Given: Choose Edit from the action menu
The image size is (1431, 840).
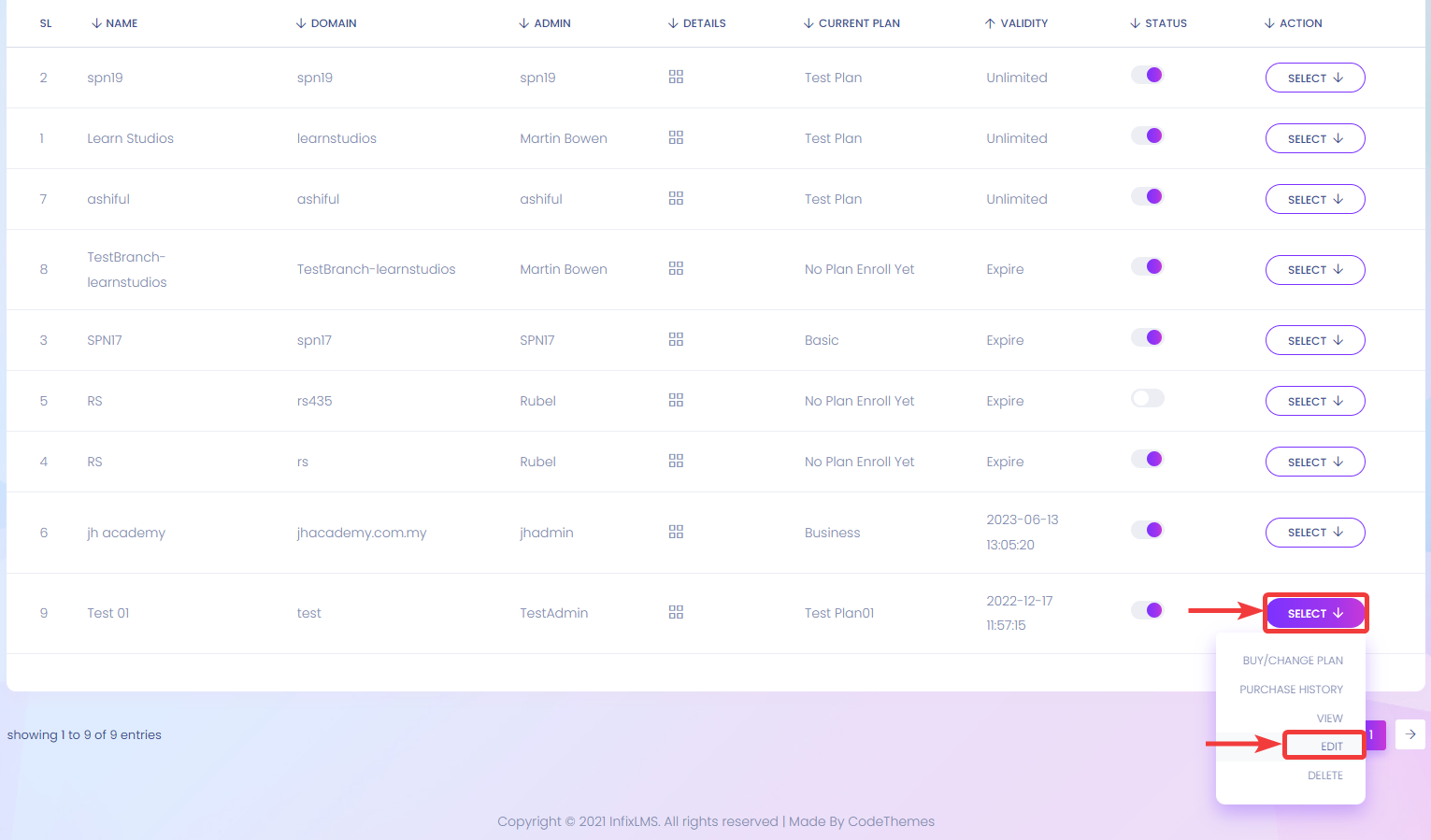Looking at the screenshot, I should [x=1331, y=746].
